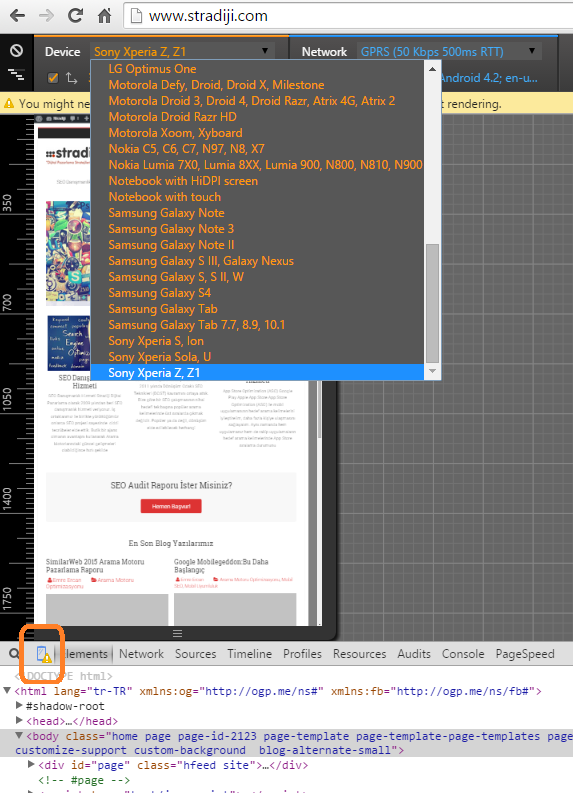573x793 pixels.
Task: Toggle the orange emulate screen checkbox
Action: [53, 78]
